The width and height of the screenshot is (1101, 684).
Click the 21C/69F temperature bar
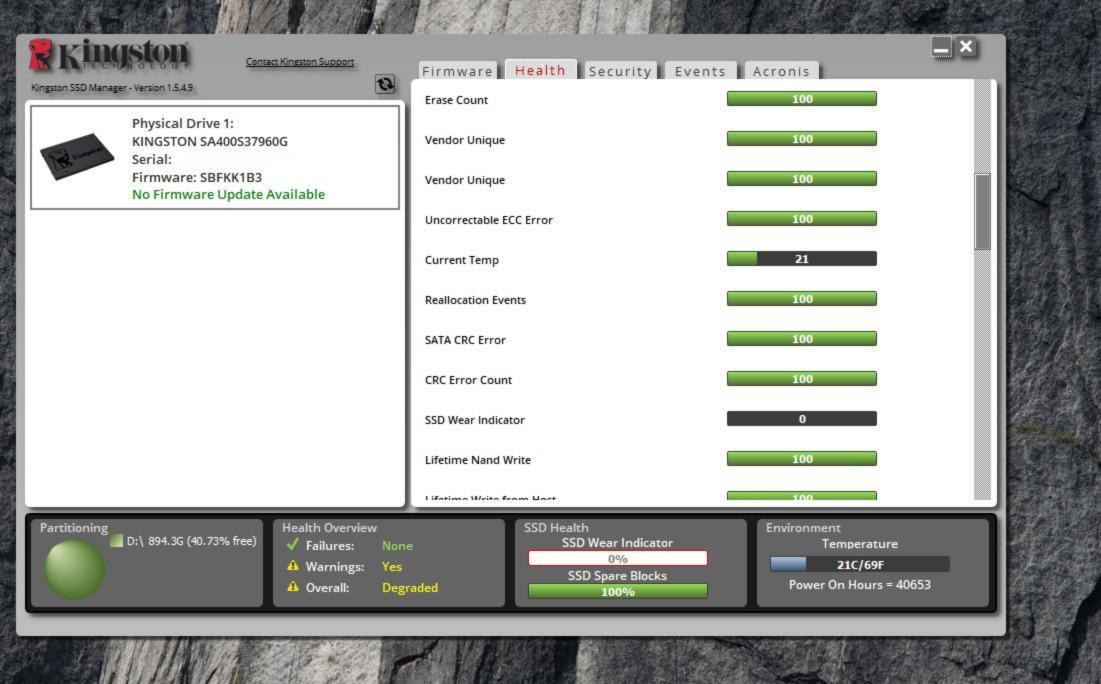point(859,564)
